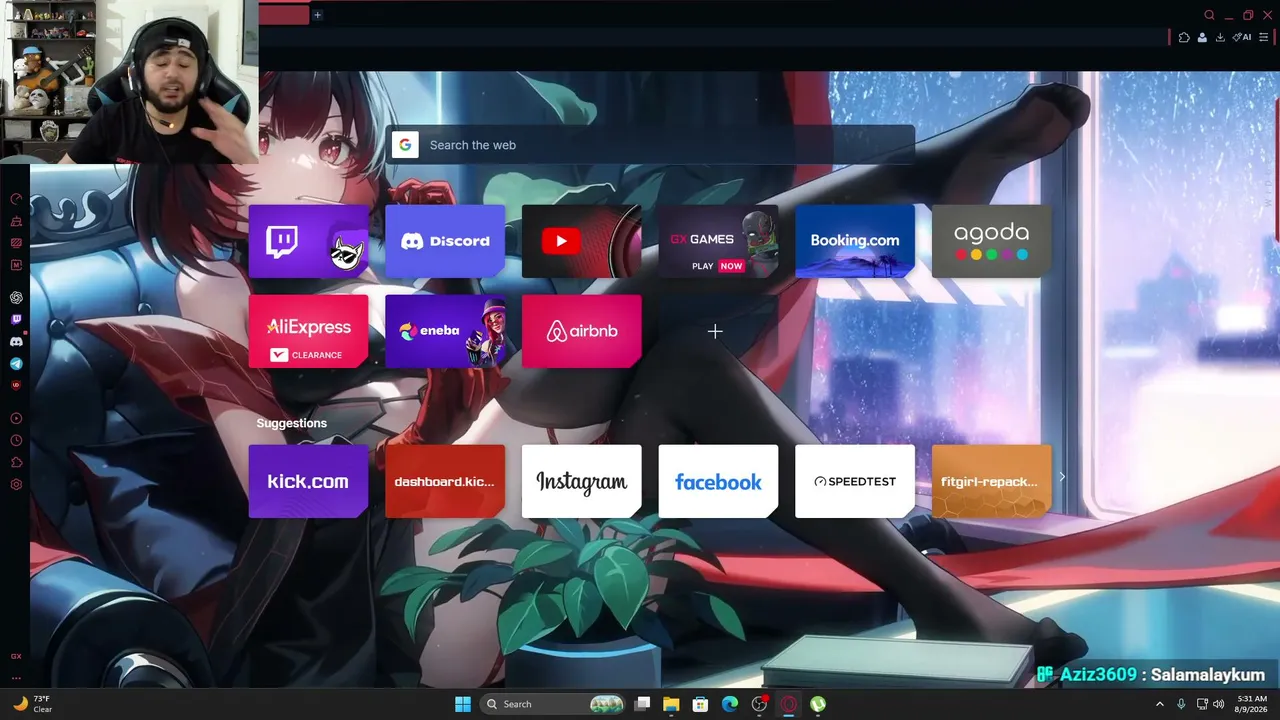Screen dimensions: 1280x720
Task: Open the profile account icon
Action: coord(1202,38)
